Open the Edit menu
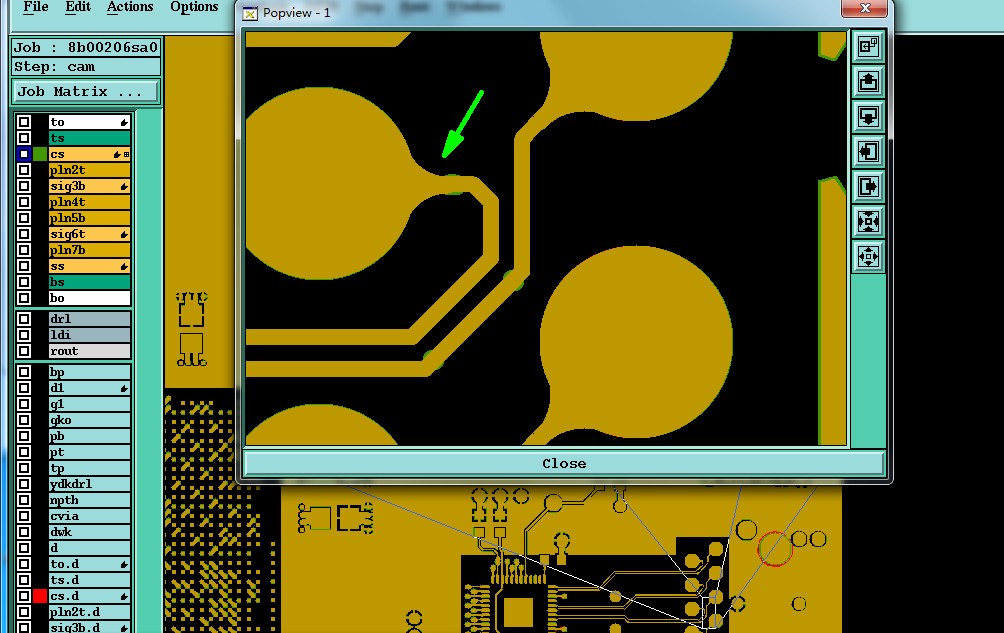 click(78, 7)
